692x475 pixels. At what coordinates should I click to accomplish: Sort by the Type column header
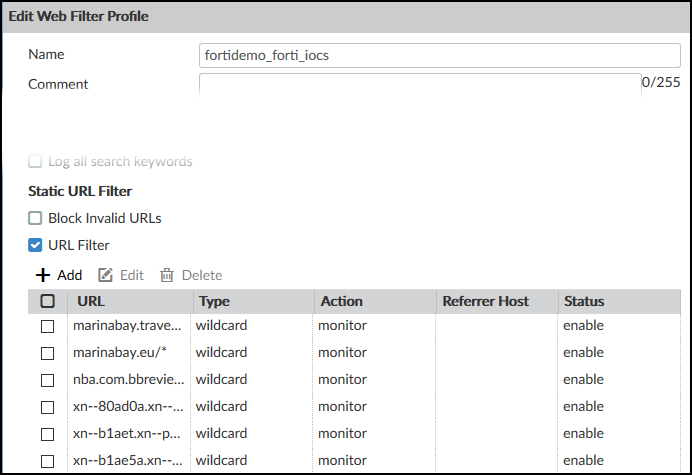(x=214, y=301)
